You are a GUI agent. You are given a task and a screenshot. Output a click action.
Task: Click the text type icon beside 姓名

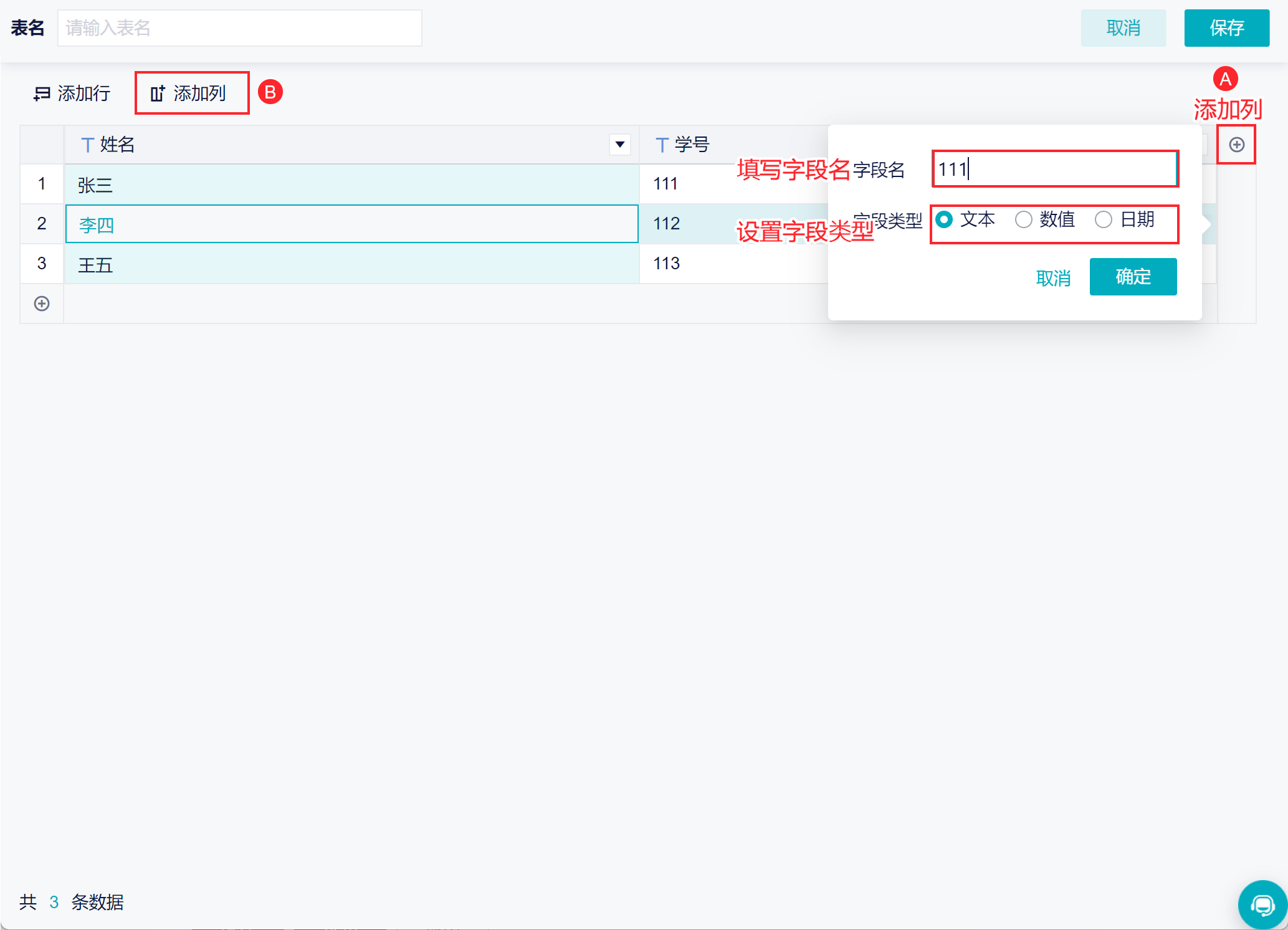tap(87, 145)
